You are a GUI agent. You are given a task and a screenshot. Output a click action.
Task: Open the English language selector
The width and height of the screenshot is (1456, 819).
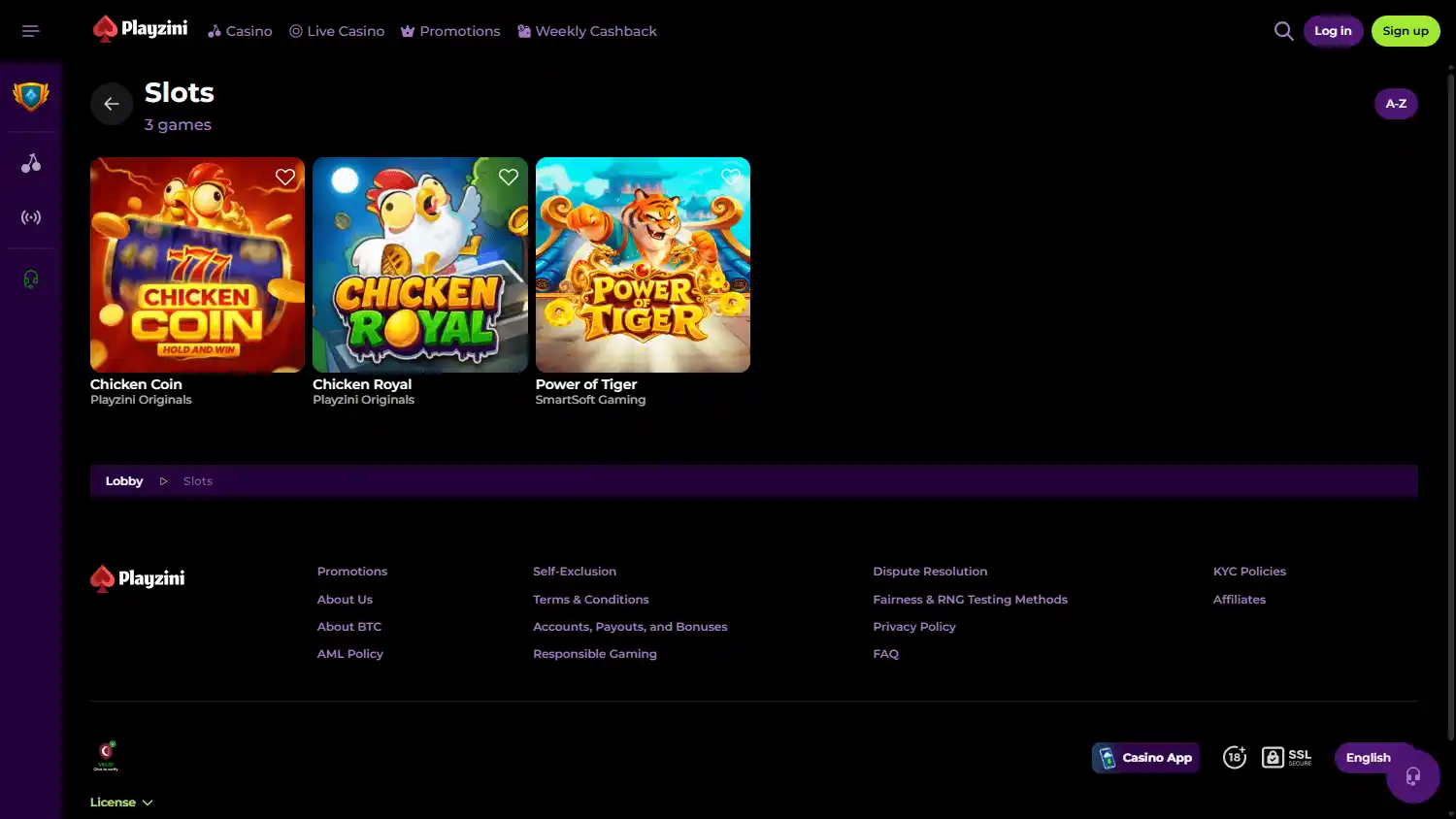point(1369,758)
